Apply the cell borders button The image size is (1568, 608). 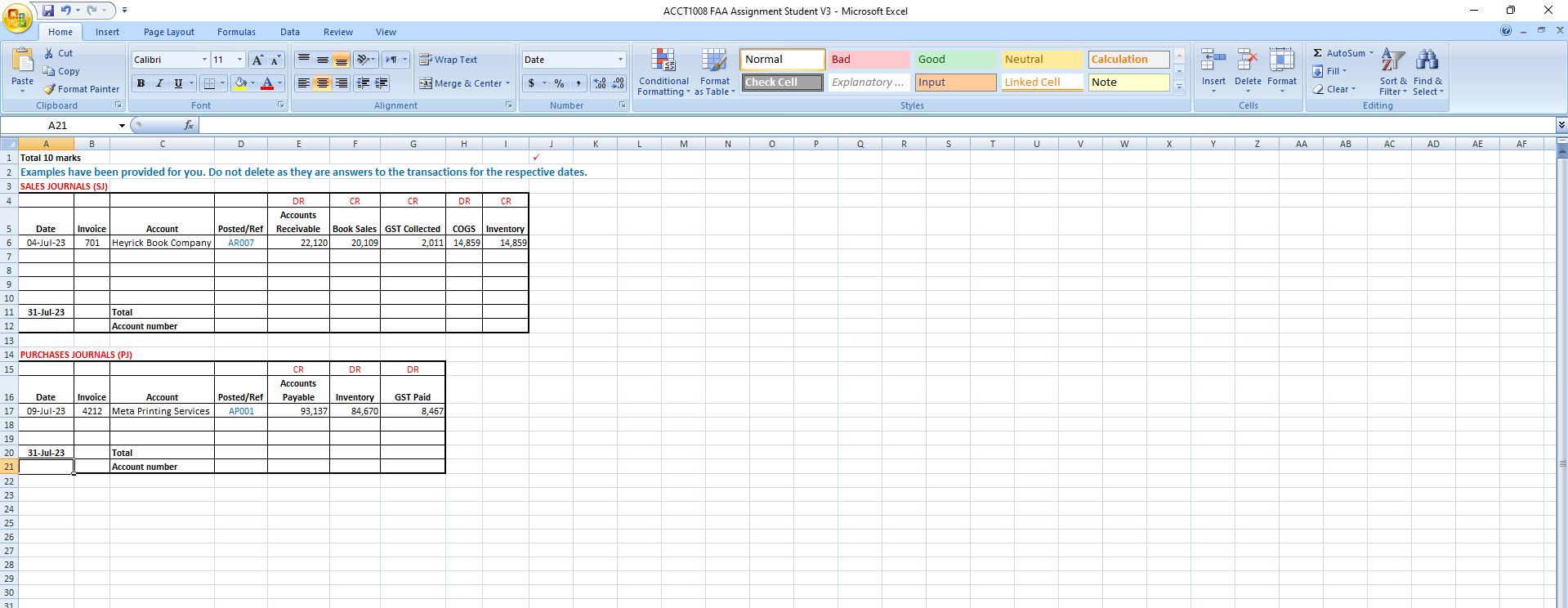pos(209,83)
